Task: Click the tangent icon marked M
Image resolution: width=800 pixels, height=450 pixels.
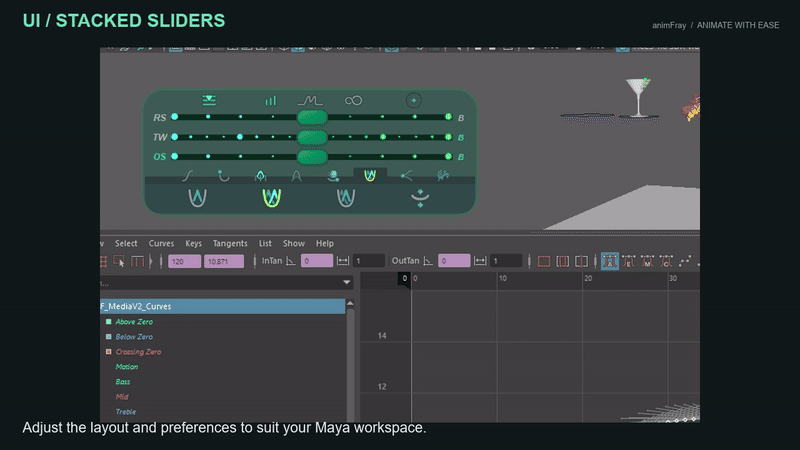Action: tap(647, 261)
